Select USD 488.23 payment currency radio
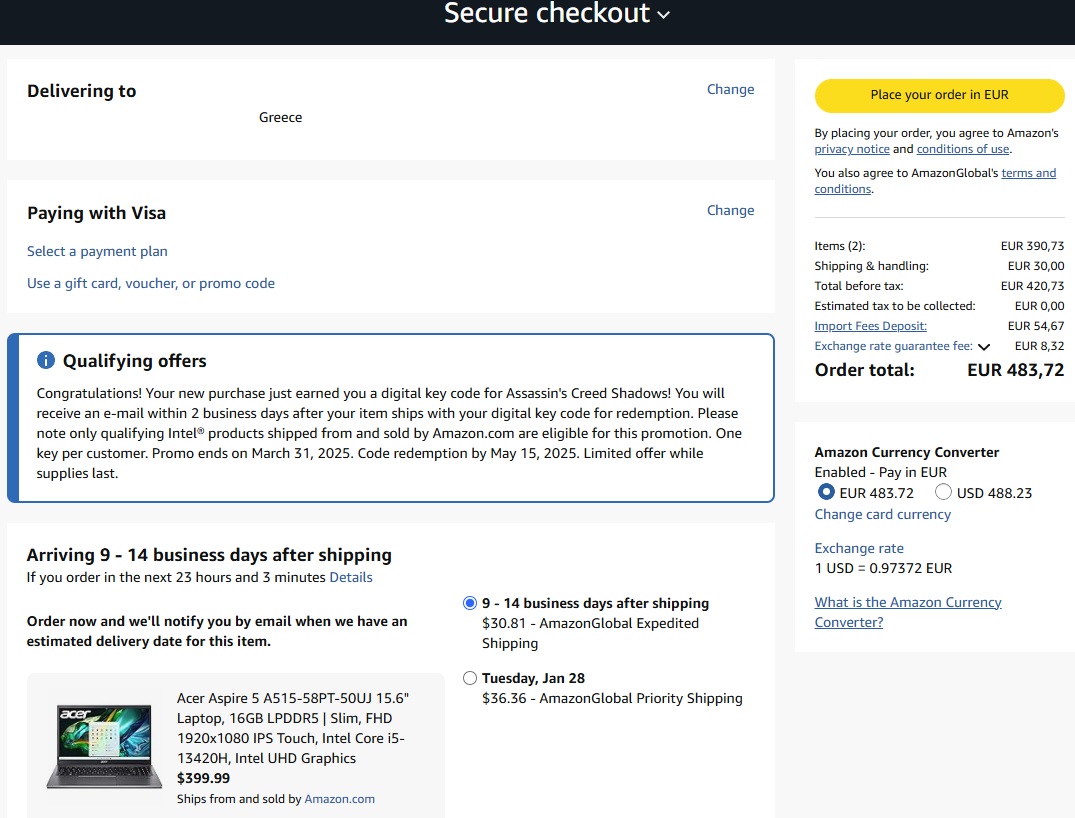 pyautogui.click(x=943, y=492)
